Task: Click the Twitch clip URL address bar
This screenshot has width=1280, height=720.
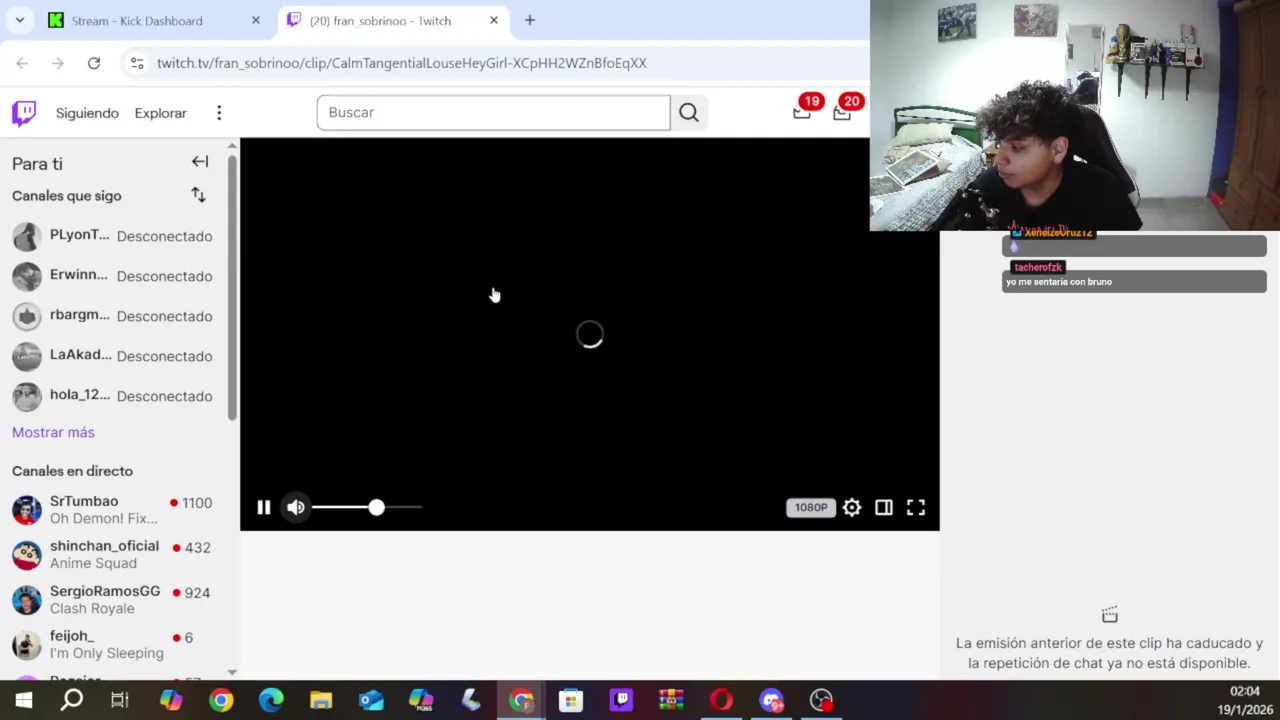Action: click(402, 63)
